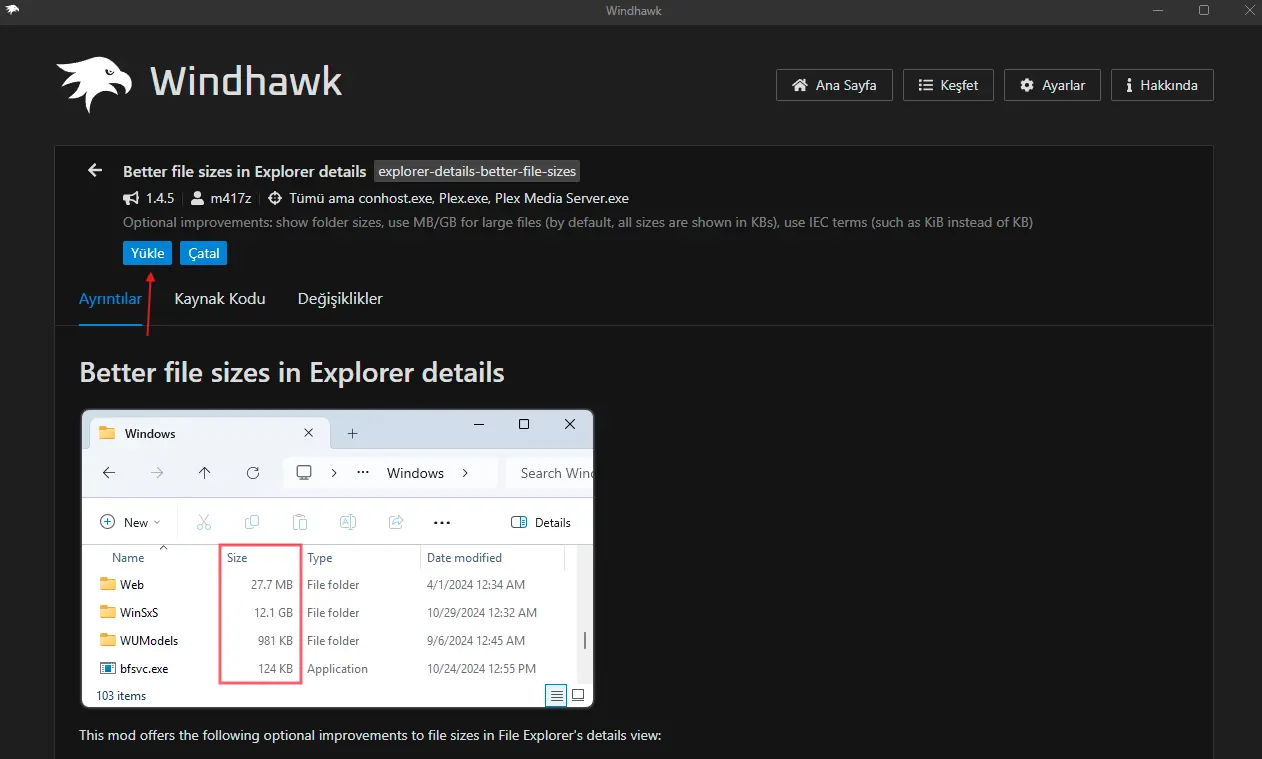Image resolution: width=1262 pixels, height=759 pixels.
Task: Click author name m417z
Action: 231,198
